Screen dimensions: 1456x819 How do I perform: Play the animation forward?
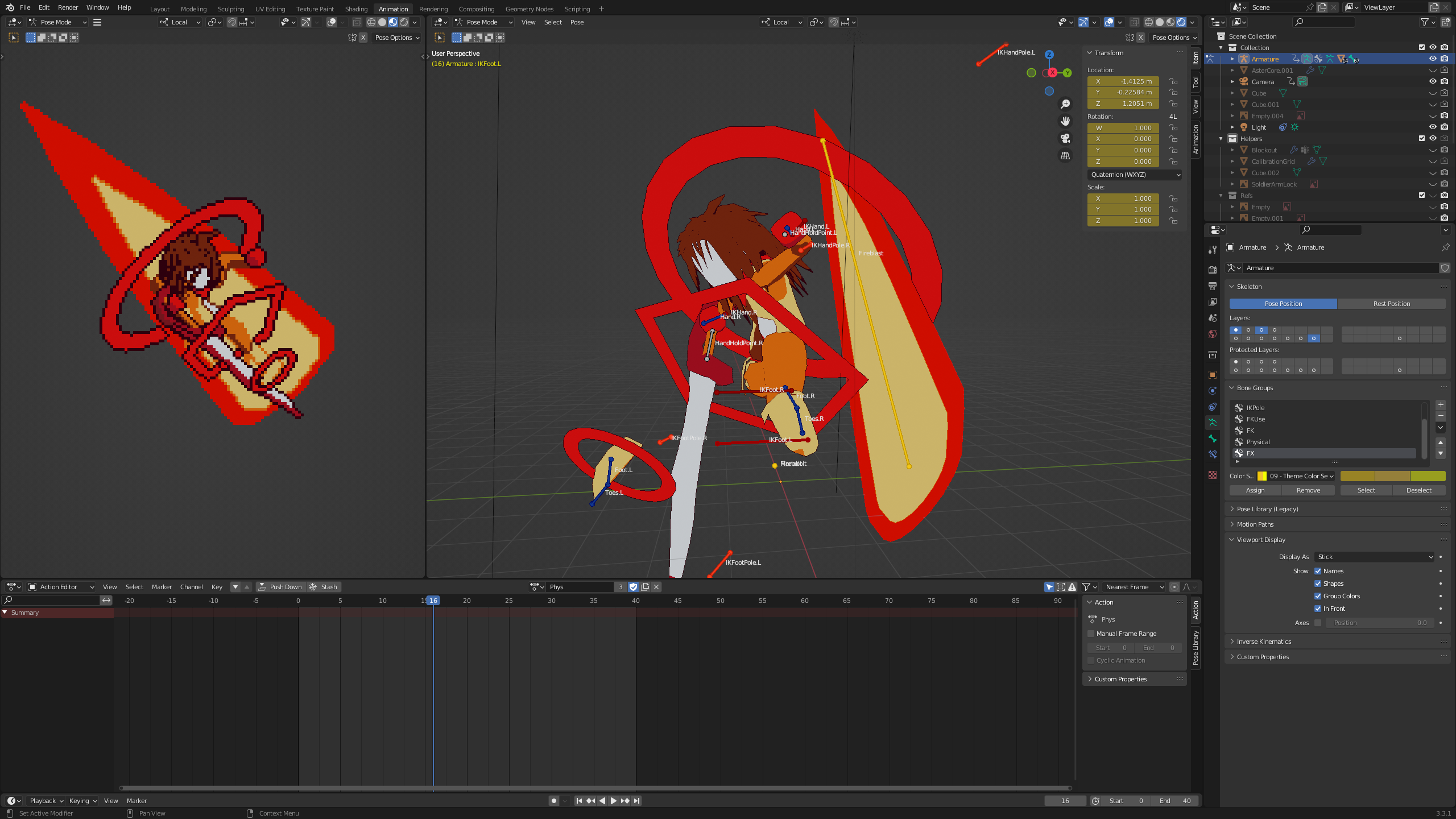point(614,801)
